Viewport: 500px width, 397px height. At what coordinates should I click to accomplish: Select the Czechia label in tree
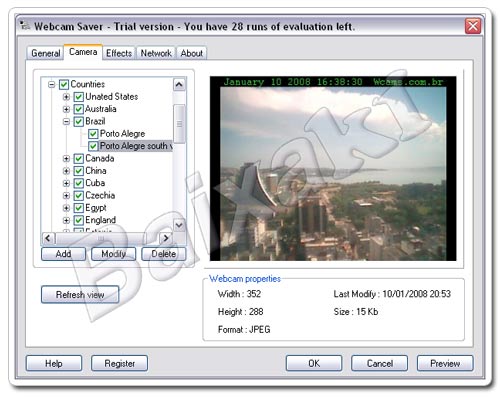100,195
